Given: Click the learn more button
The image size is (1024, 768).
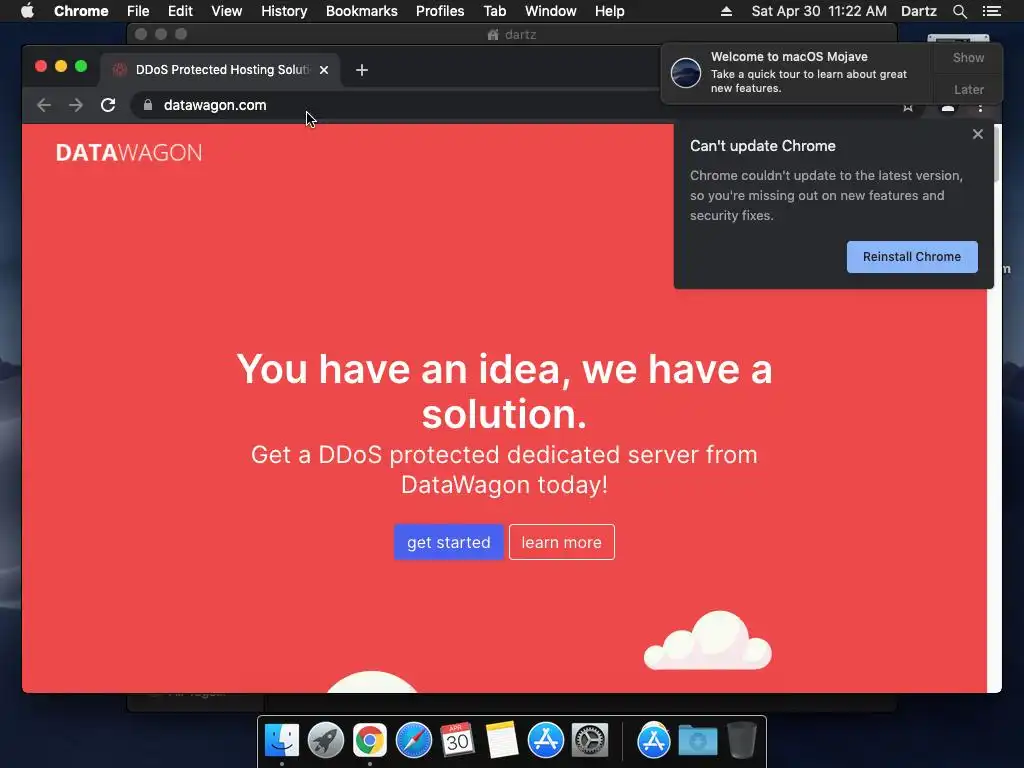Looking at the screenshot, I should coord(562,542).
